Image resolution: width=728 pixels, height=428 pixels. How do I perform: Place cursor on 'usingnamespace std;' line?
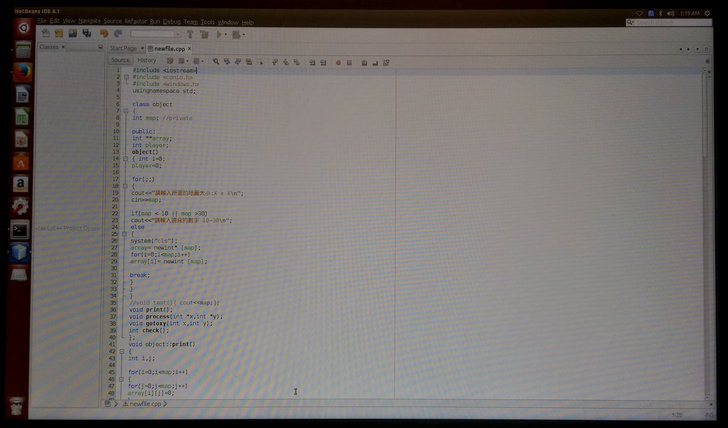point(164,91)
